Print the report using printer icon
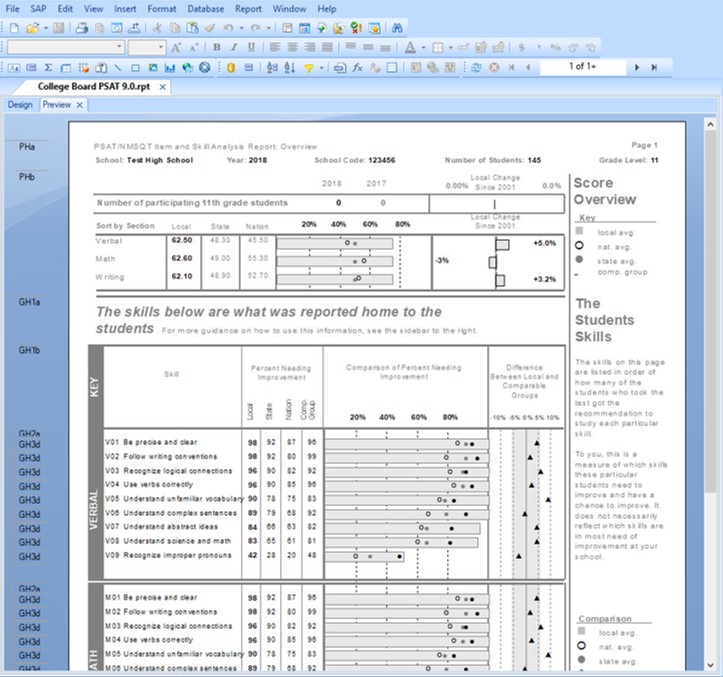This screenshot has height=677, width=723. (x=82, y=28)
